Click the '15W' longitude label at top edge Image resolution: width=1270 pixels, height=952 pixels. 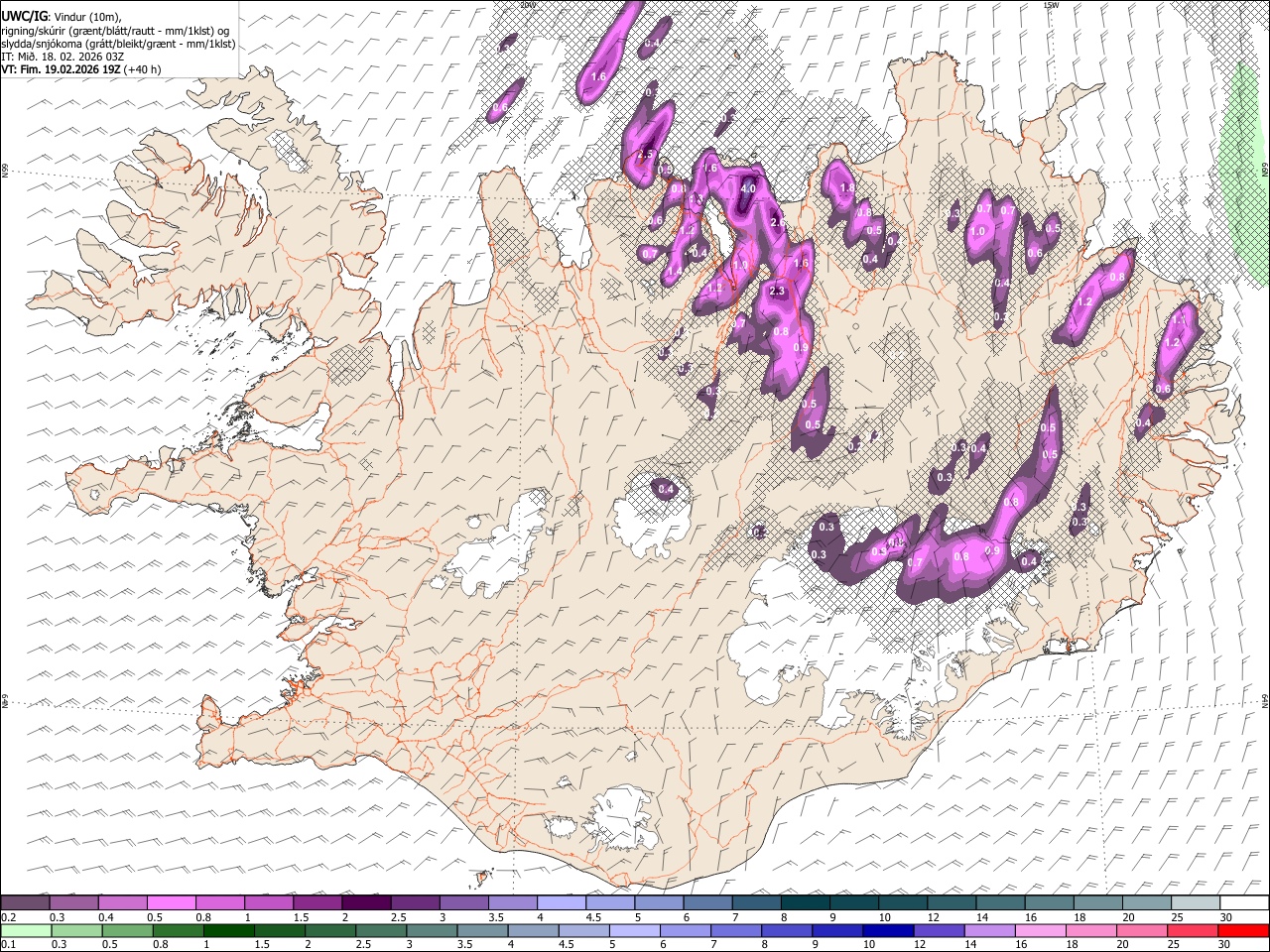pos(1050,5)
